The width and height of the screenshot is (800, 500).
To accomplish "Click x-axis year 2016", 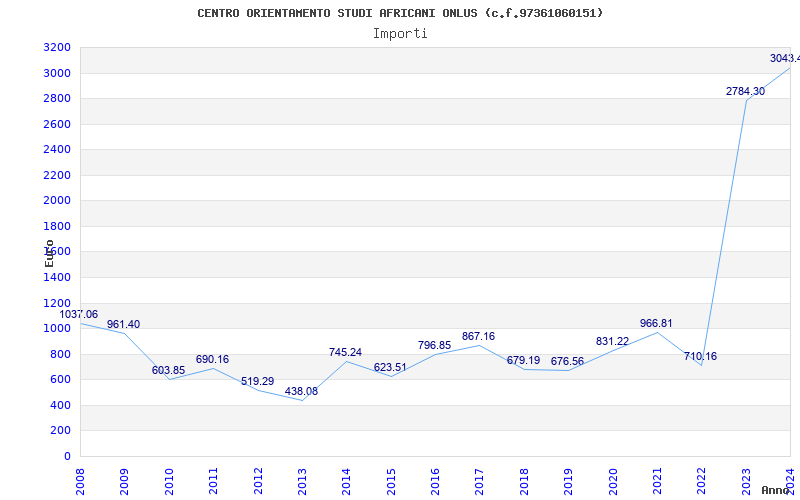I will [435, 482].
